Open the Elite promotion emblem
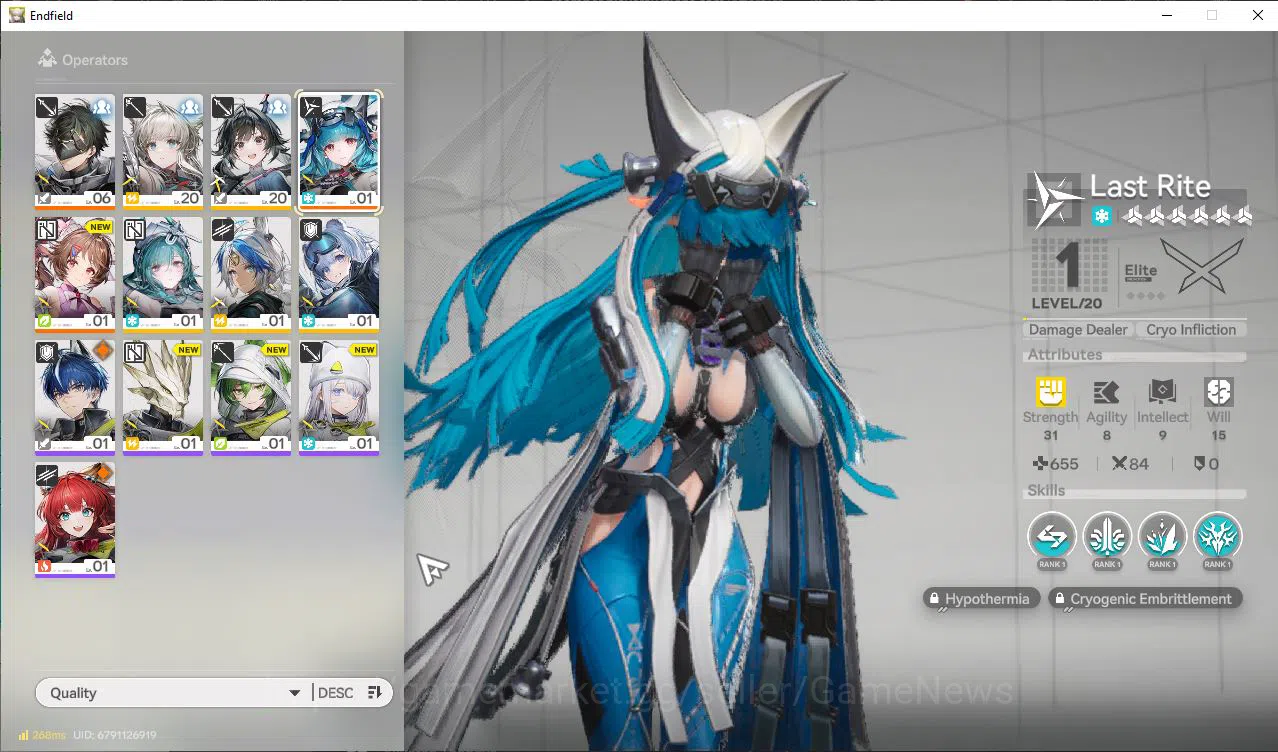The image size is (1278, 752). pyautogui.click(x=1201, y=266)
